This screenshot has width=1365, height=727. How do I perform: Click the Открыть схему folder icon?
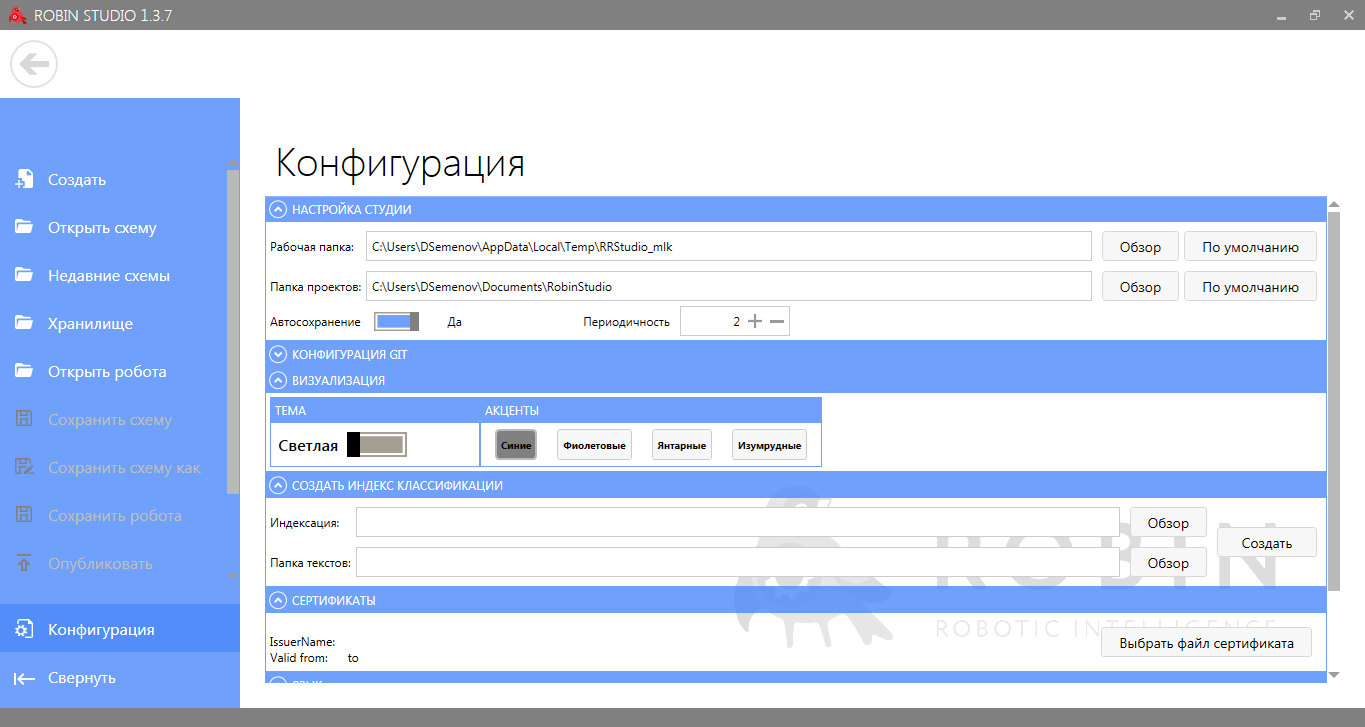tap(24, 227)
